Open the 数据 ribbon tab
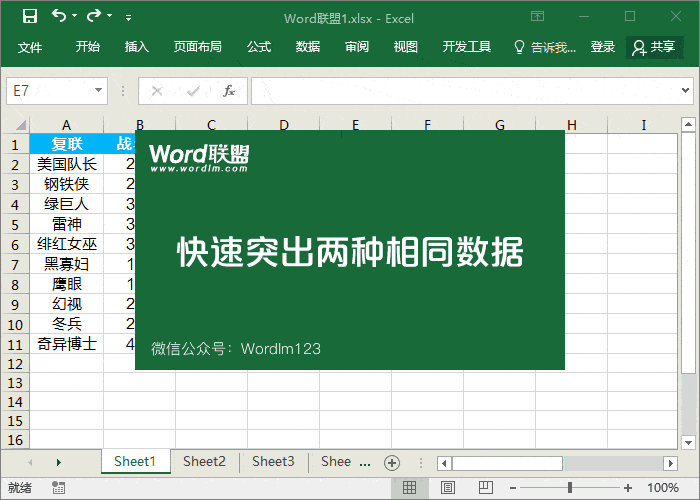 click(x=308, y=47)
